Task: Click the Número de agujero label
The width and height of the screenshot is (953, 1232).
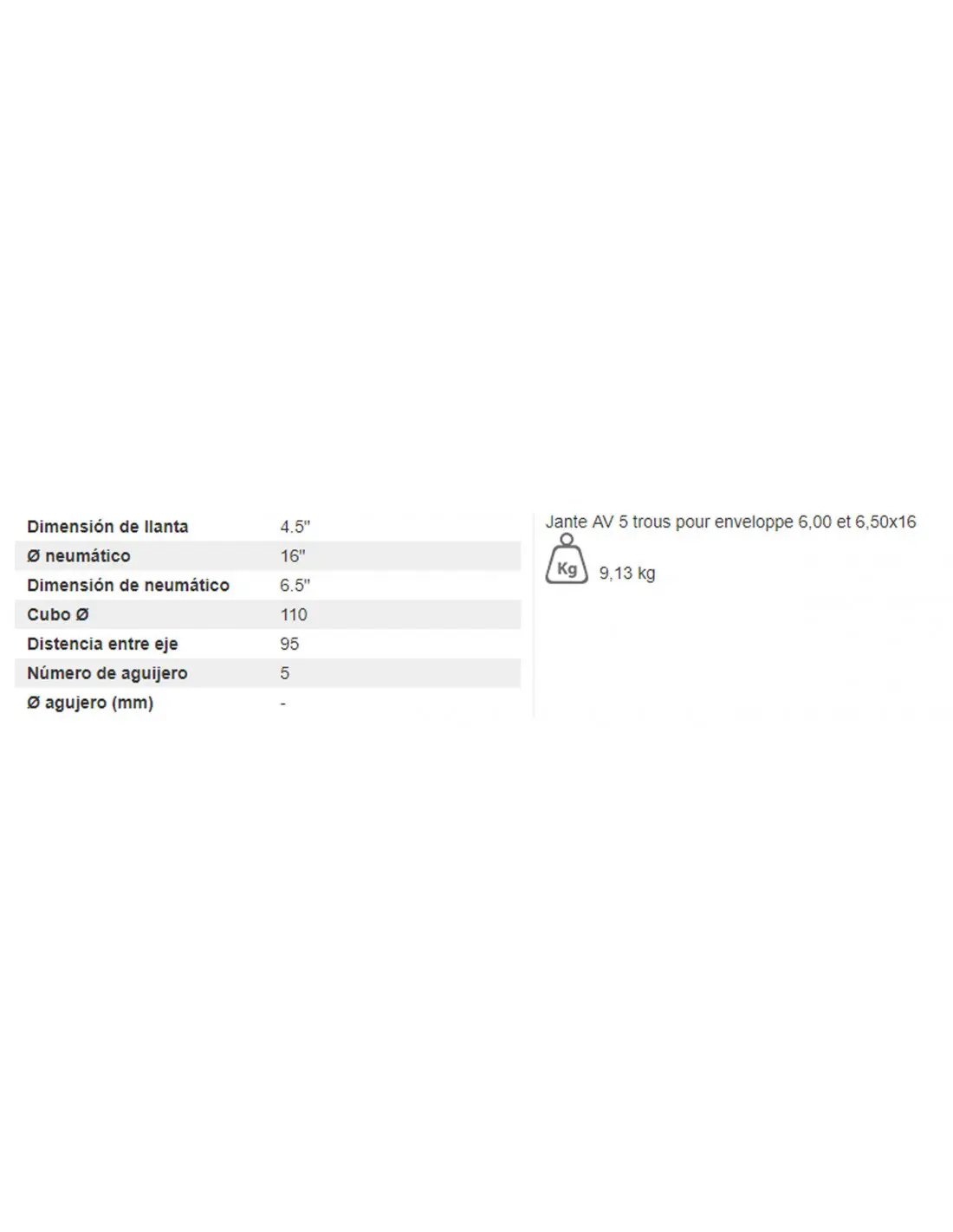Action: 107,673
